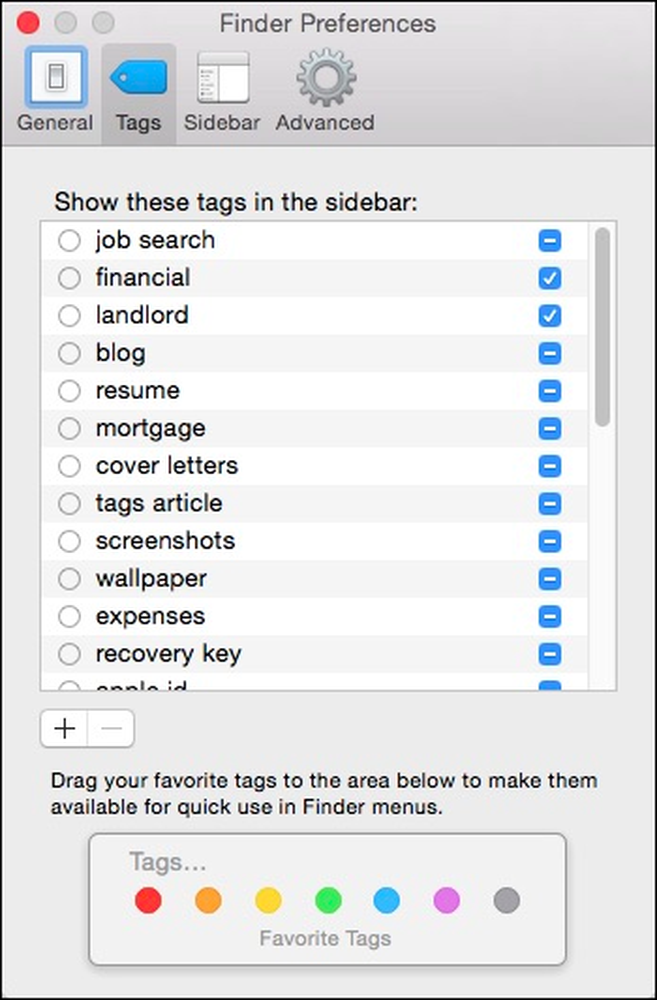The height and width of the screenshot is (1000, 657).
Task: Click the color circle beside wallpaper tag
Action: (x=69, y=579)
